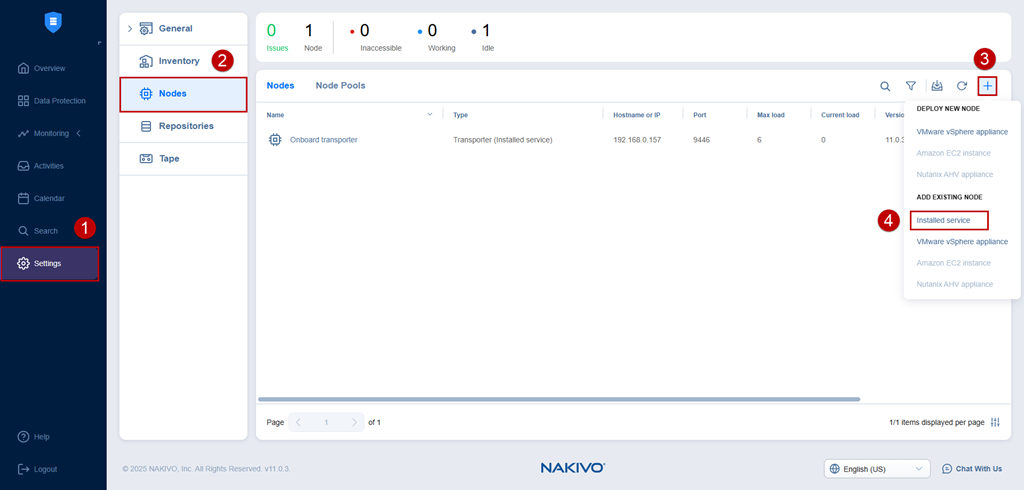Open the filter funnel icon
The height and width of the screenshot is (490, 1024).
point(910,86)
